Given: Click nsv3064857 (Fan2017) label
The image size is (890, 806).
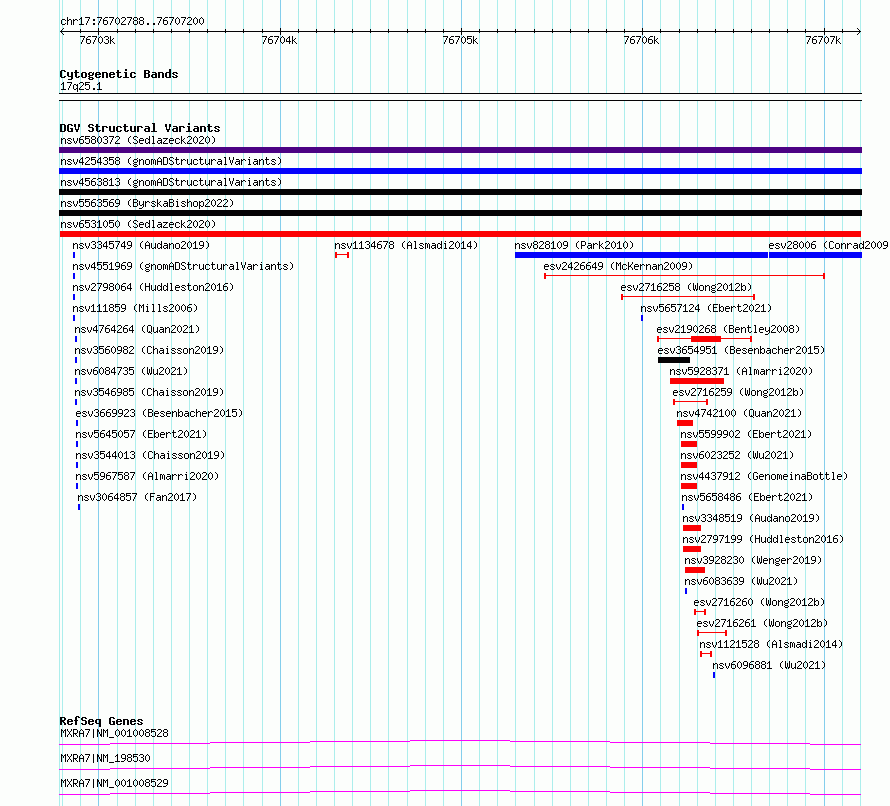Looking at the screenshot, I should [137, 497].
